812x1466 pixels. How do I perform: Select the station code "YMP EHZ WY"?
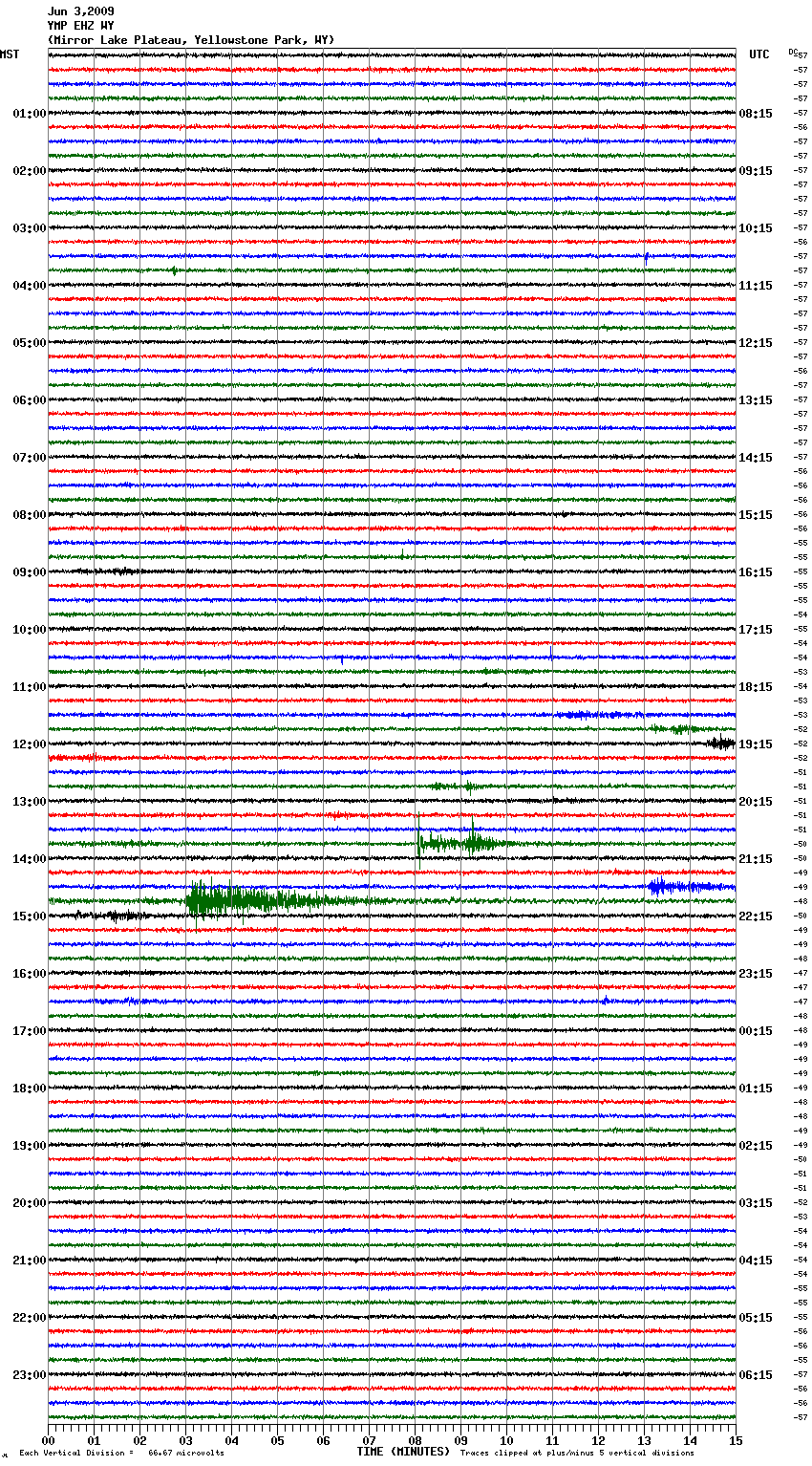81,26
